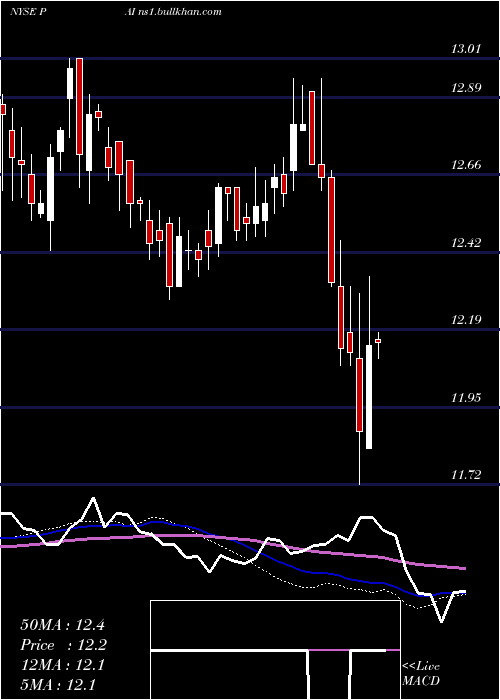Viewport: 500px width, 700px height.
Task: Click the 5MA : 12.1 reading
Action: coord(57,684)
